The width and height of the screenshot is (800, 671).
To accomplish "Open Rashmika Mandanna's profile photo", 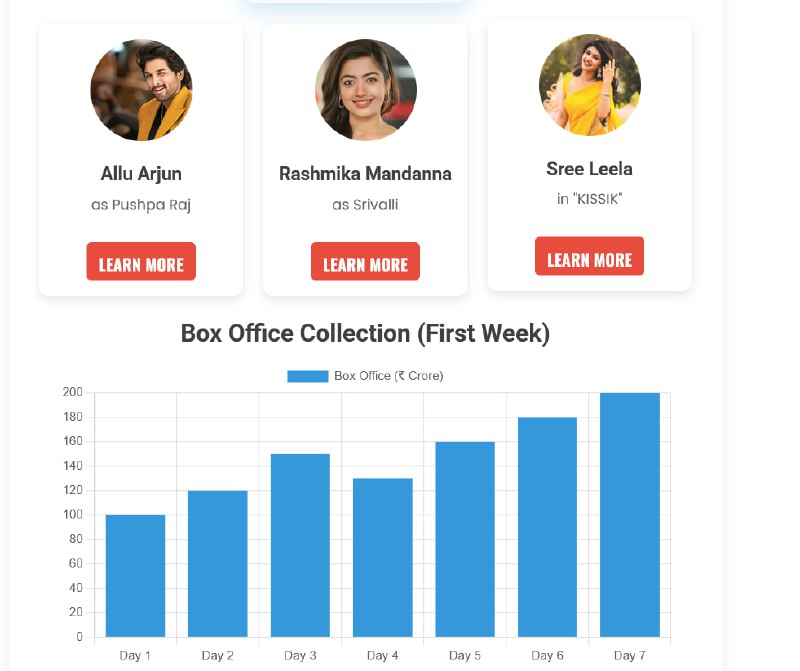I will point(366,90).
